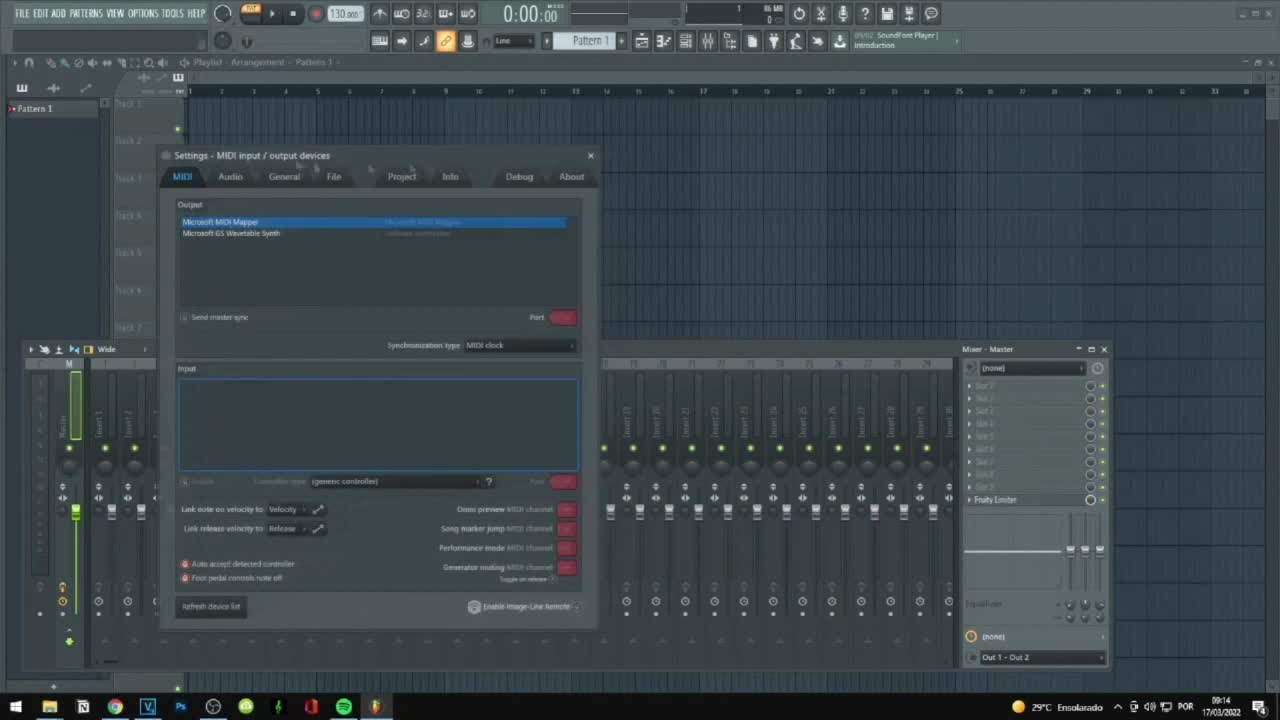Toggle the metronome icon in toolbar
The height and width of the screenshot is (720, 1280).
pos(380,14)
